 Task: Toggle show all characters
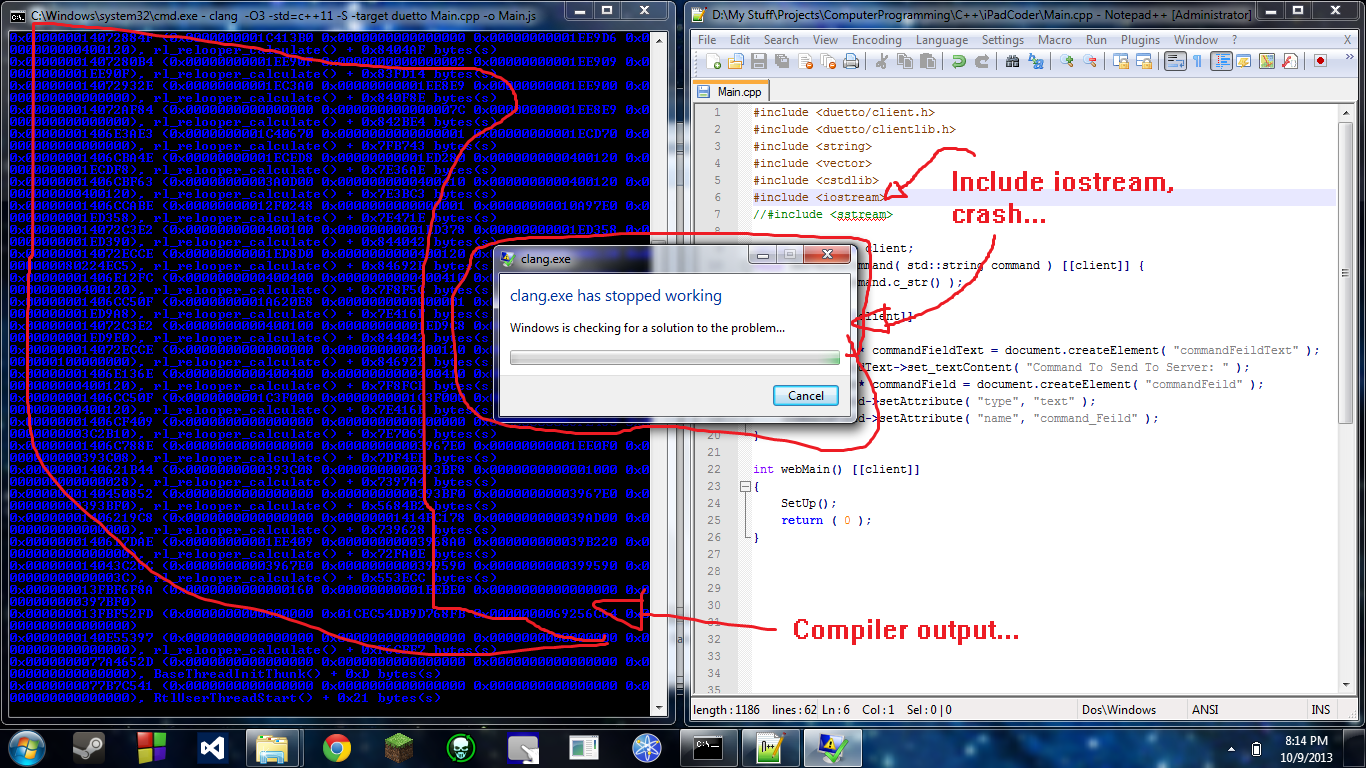coord(1198,61)
